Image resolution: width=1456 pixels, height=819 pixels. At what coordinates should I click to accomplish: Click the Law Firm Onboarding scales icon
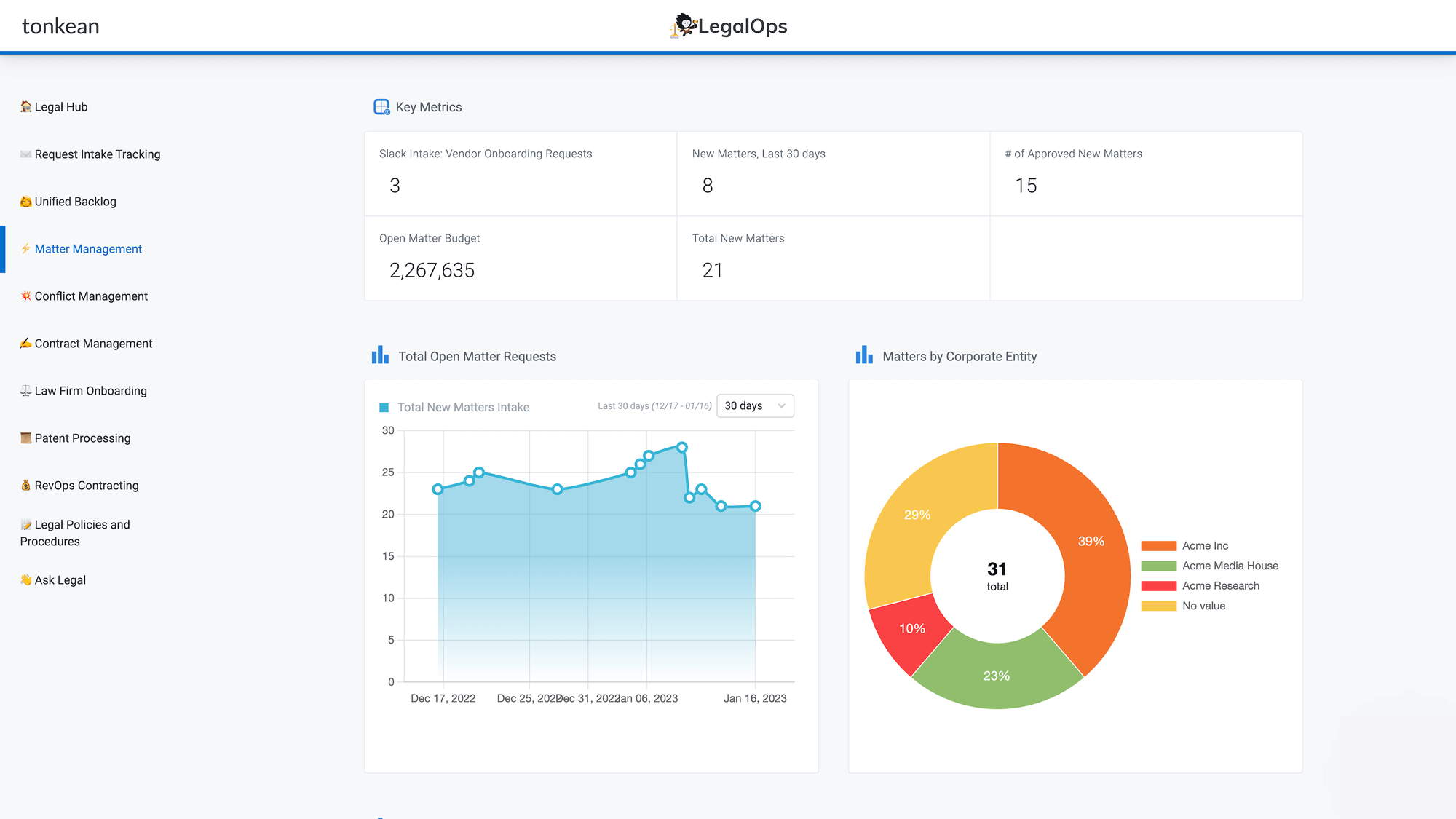(x=25, y=391)
